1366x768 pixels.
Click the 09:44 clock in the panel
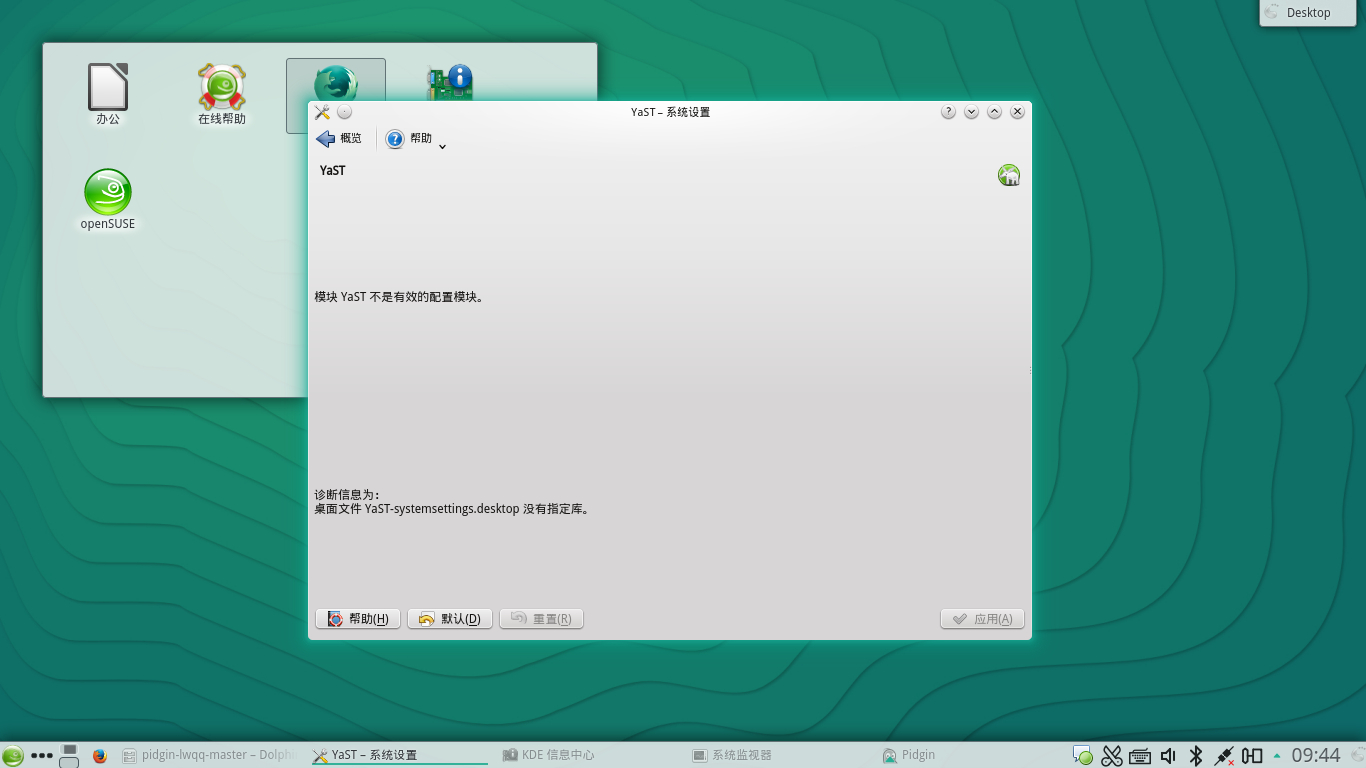[1316, 756]
